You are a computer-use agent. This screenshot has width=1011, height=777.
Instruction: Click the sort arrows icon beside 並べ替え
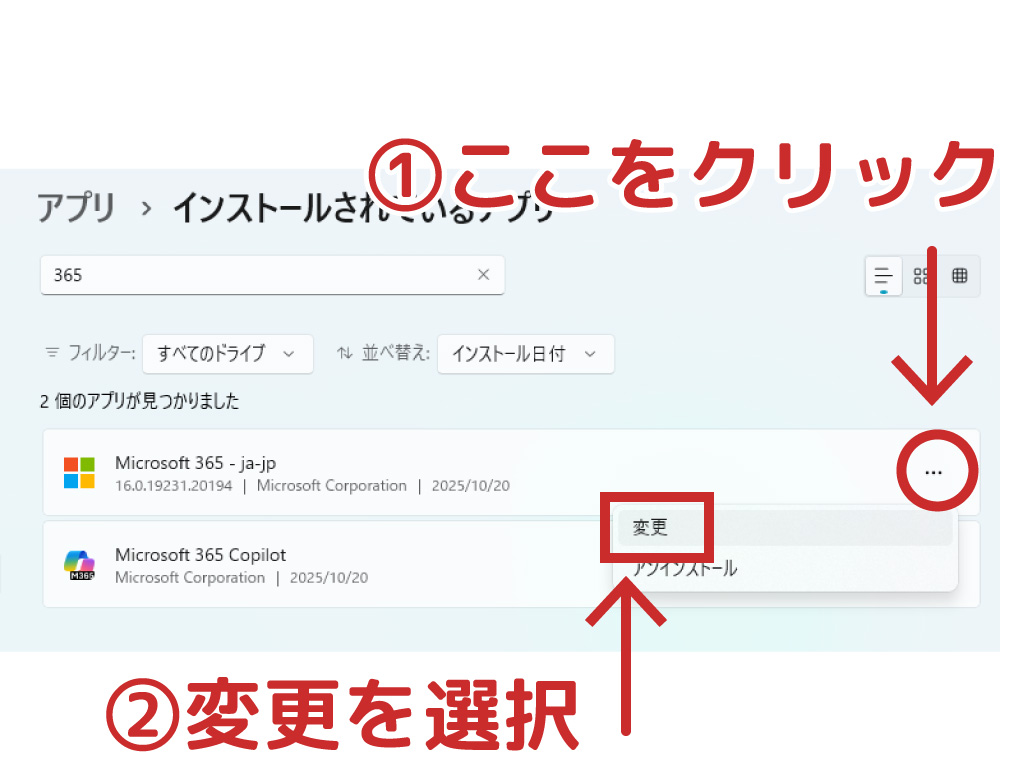(345, 353)
